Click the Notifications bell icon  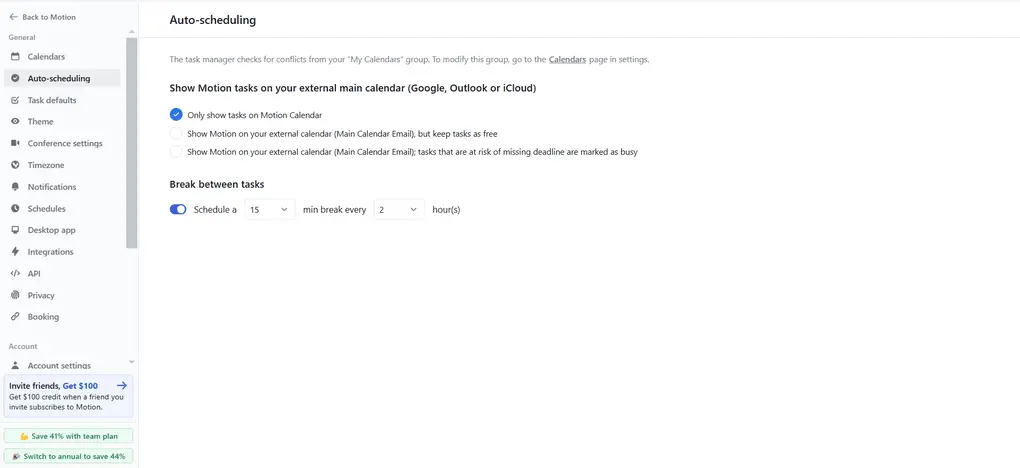15,187
